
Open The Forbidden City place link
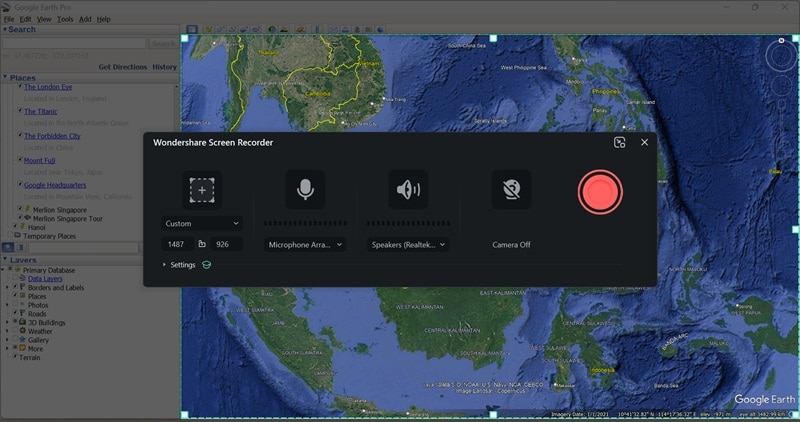tap(52, 136)
